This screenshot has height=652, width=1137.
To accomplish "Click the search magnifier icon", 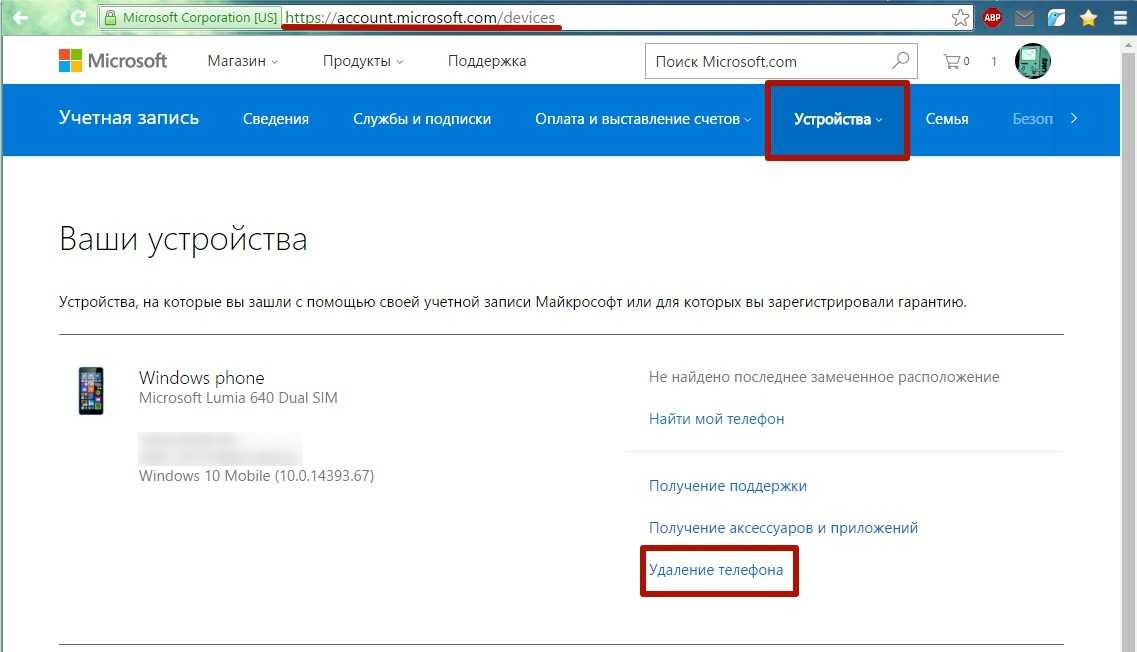I will (x=900, y=61).
